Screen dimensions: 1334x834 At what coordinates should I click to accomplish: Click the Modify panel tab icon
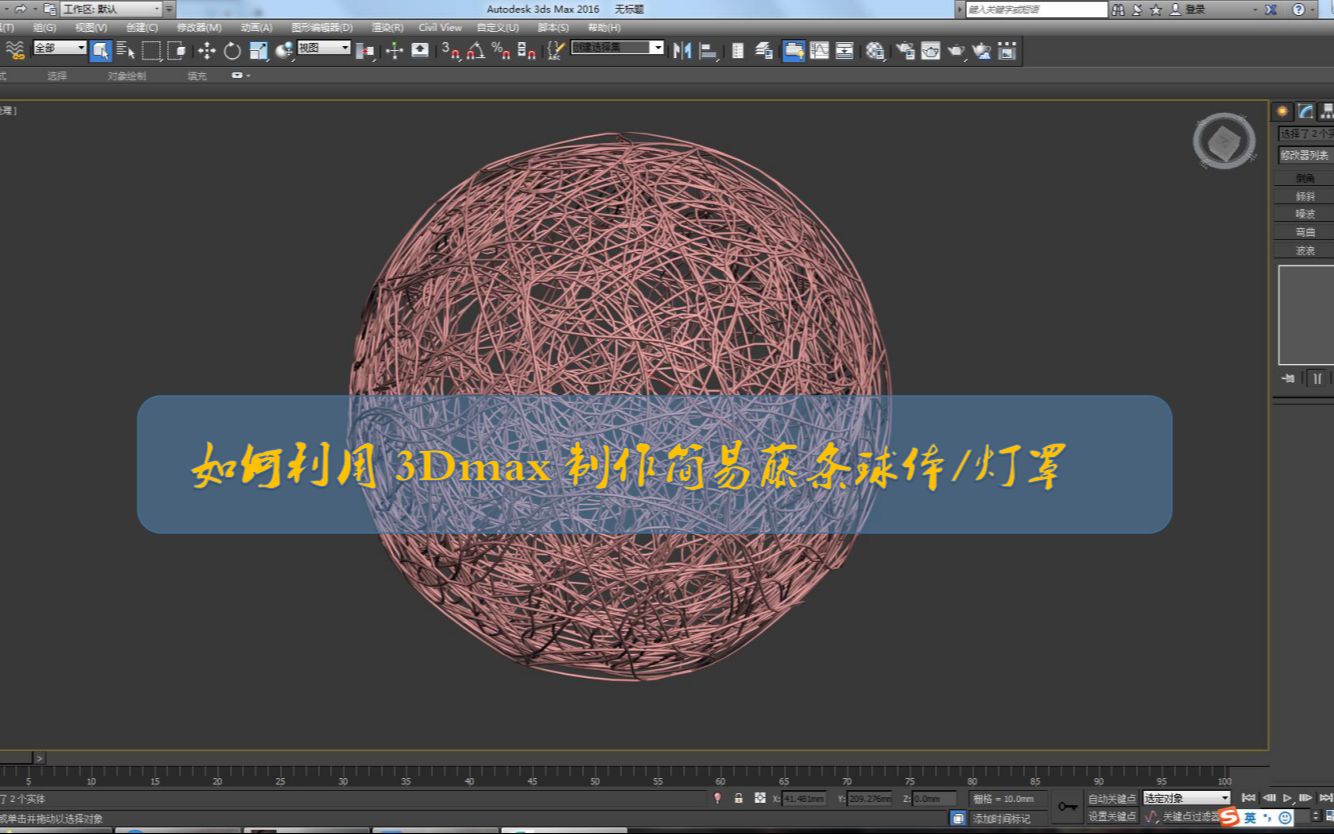coord(1306,111)
